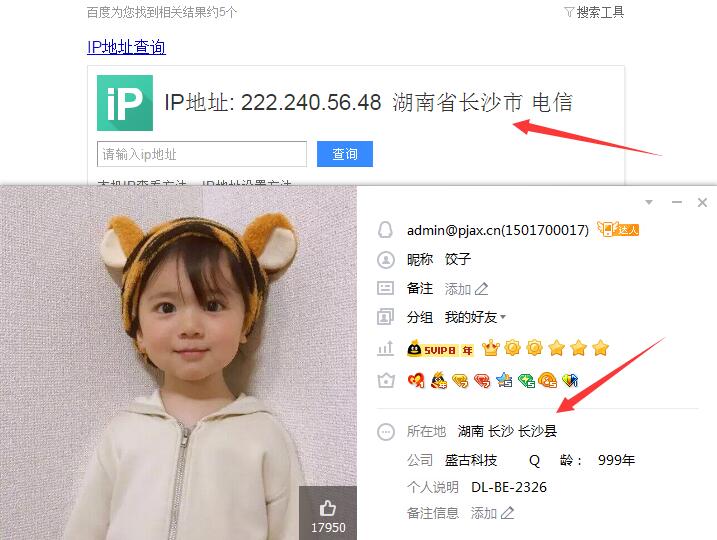
Task: Click the blue star badge icon
Action: 504,380
